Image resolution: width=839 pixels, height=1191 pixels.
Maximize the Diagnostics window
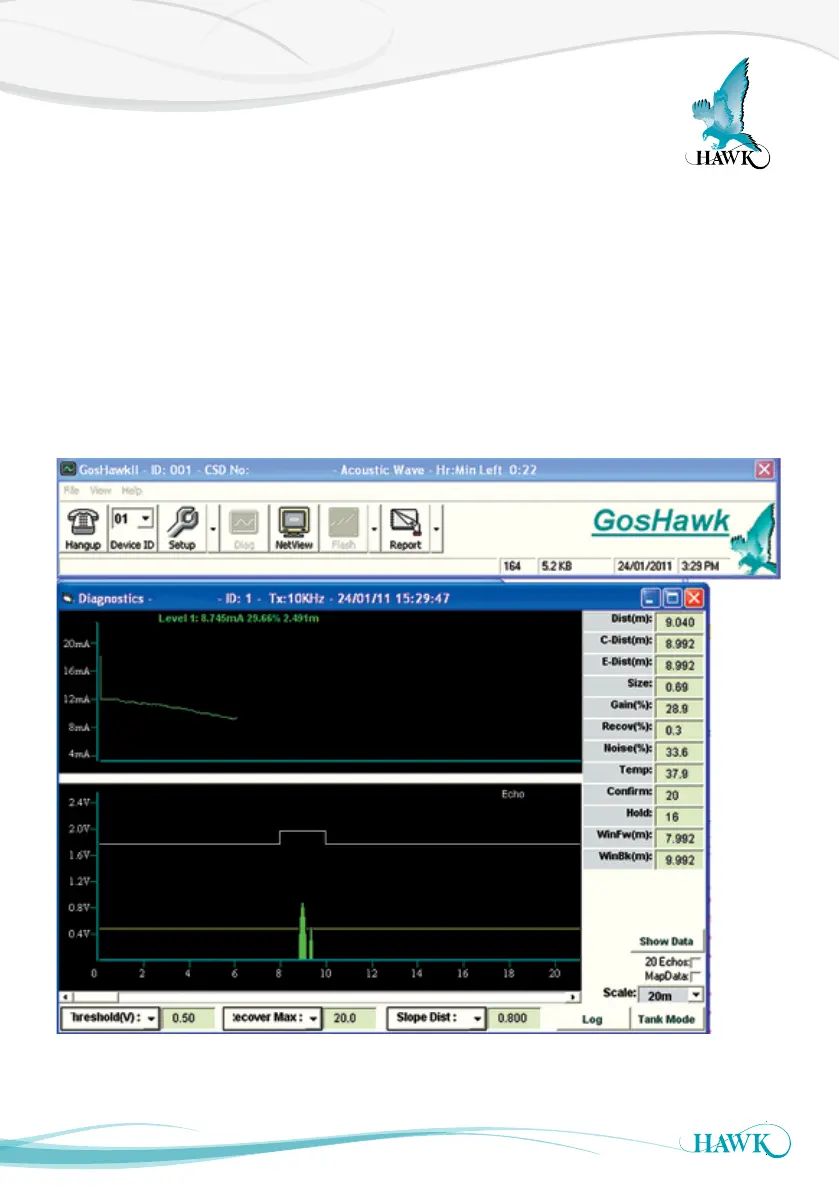click(672, 598)
